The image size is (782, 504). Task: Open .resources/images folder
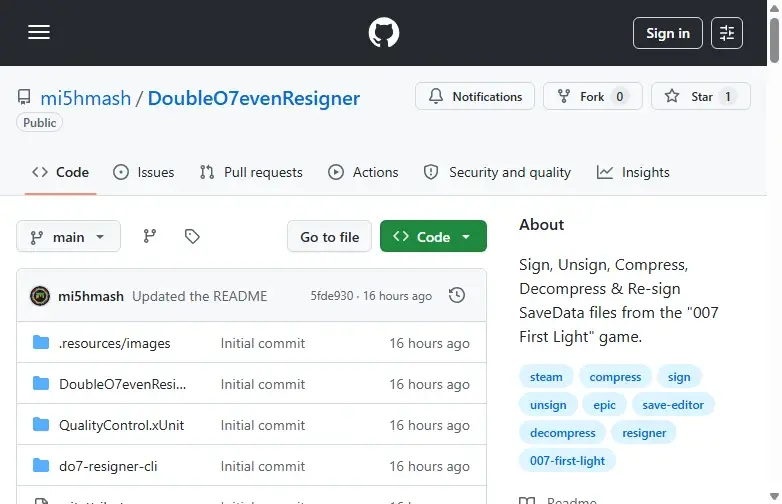pos(115,343)
